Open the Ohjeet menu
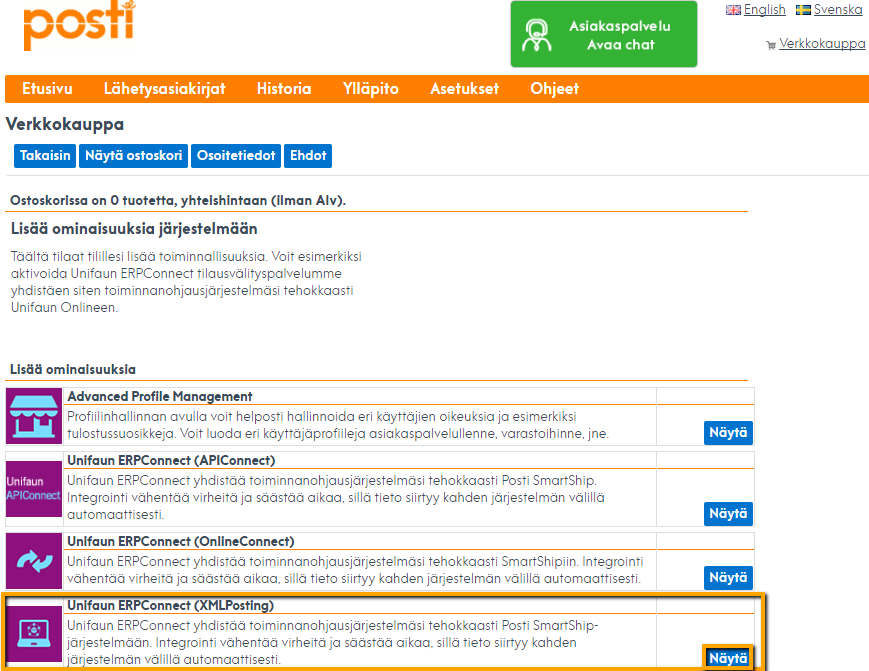 point(554,89)
